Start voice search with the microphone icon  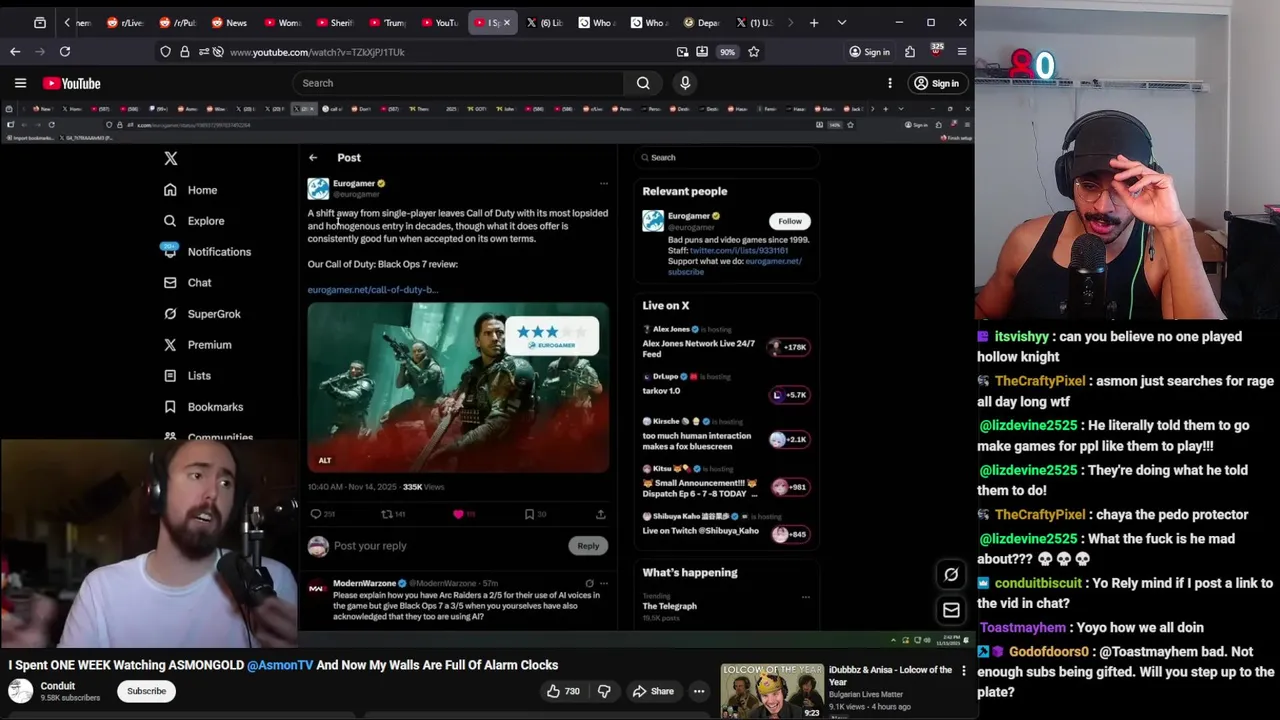click(x=685, y=83)
